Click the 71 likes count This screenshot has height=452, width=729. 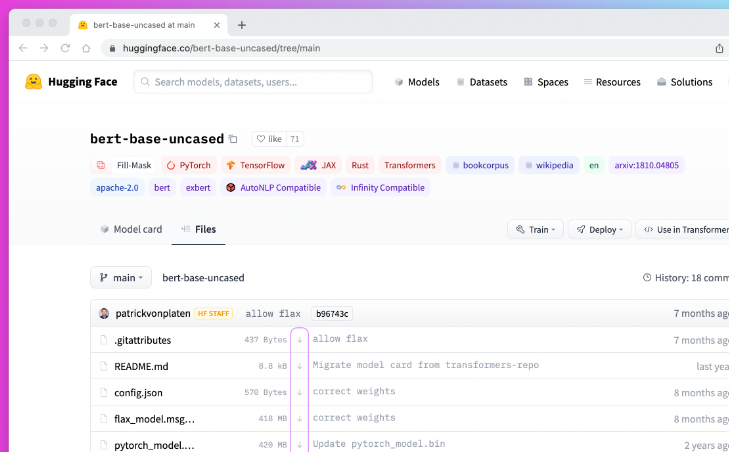click(295, 139)
